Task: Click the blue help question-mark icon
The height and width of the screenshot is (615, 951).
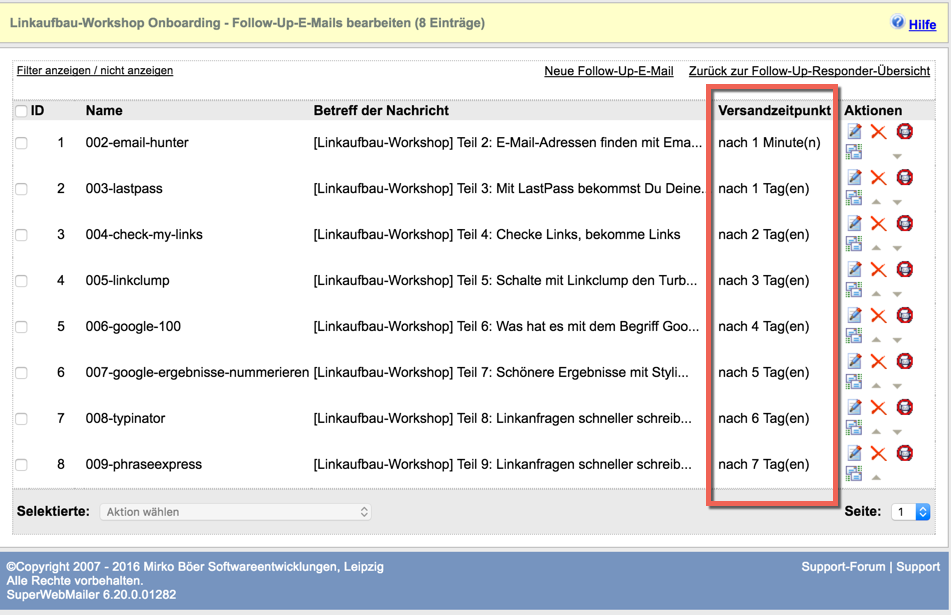Action: [898, 22]
